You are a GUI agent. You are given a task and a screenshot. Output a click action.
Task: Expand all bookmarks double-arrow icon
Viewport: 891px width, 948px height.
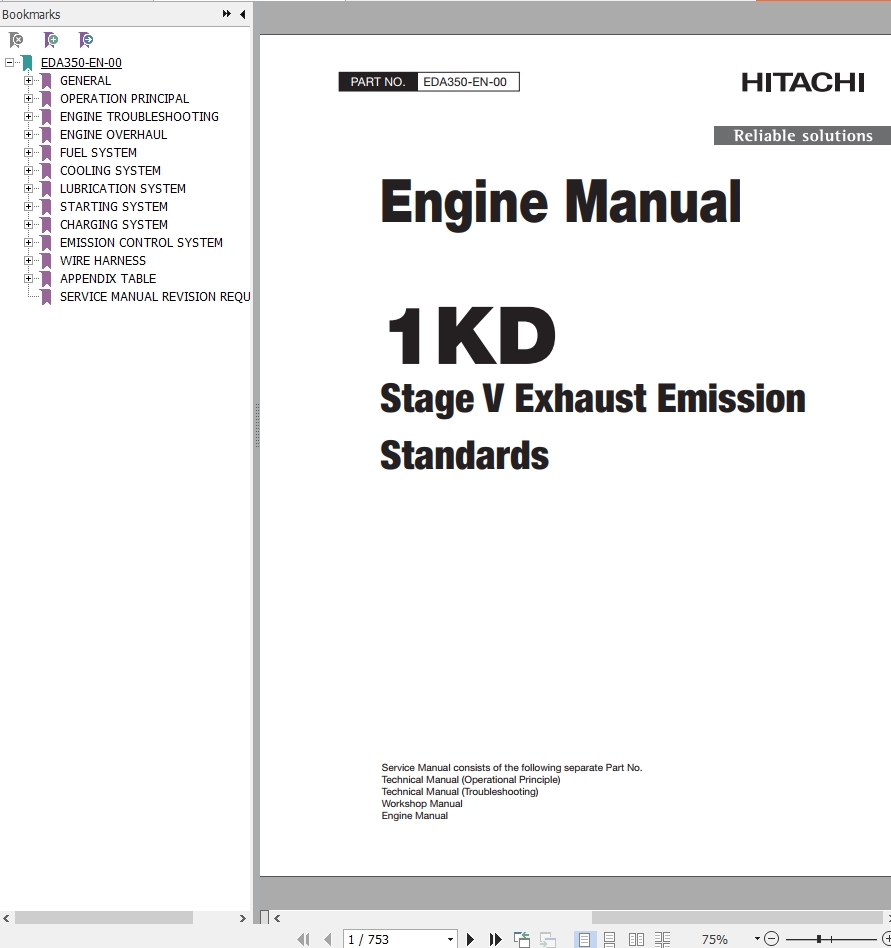(227, 14)
